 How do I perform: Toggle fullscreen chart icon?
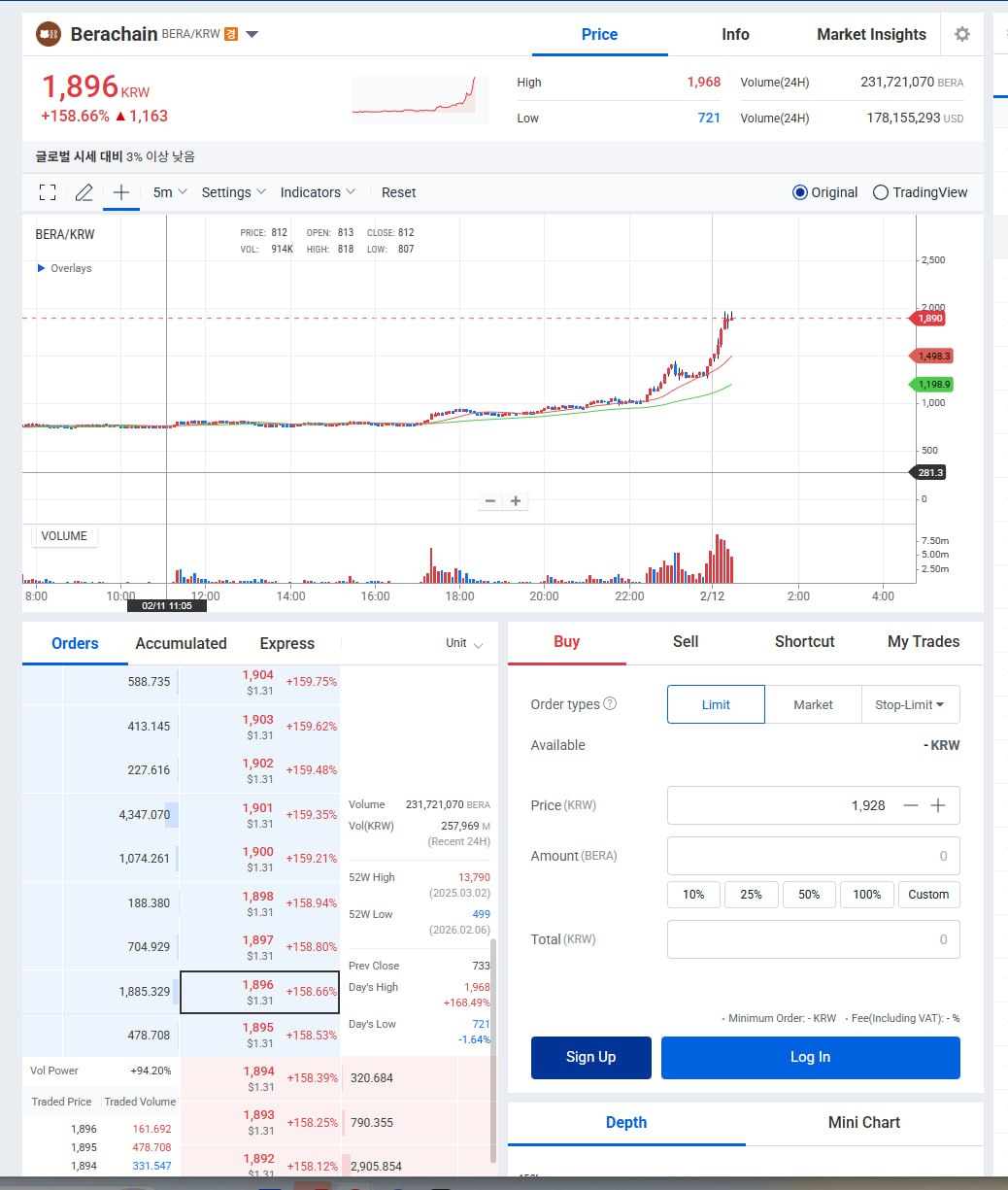tap(48, 192)
